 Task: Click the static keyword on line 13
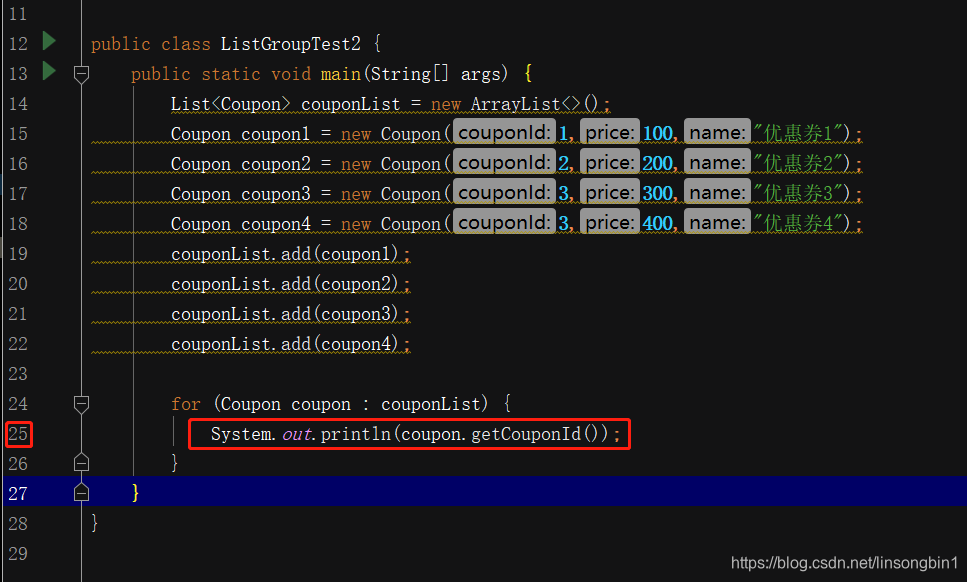coord(231,74)
